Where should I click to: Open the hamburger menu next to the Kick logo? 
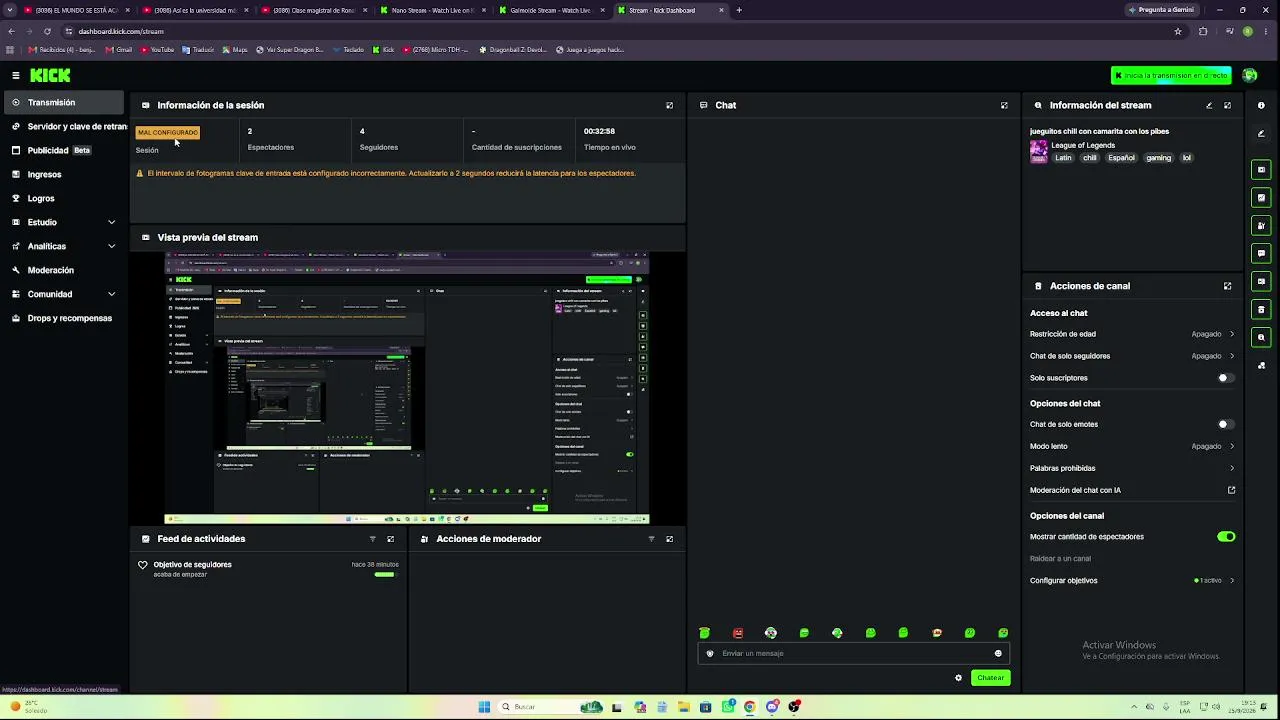(x=16, y=75)
